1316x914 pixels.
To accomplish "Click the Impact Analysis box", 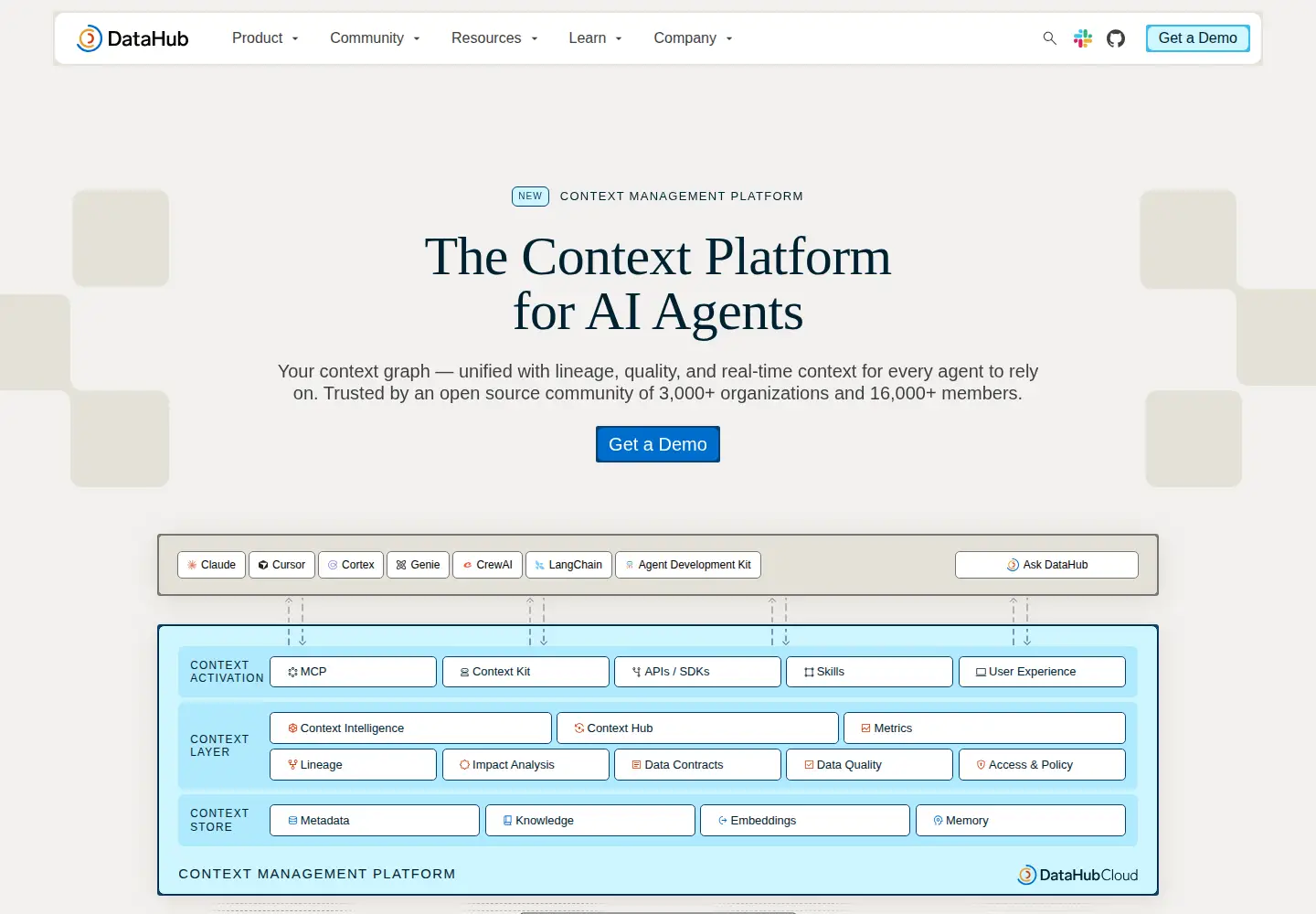I will (525, 765).
